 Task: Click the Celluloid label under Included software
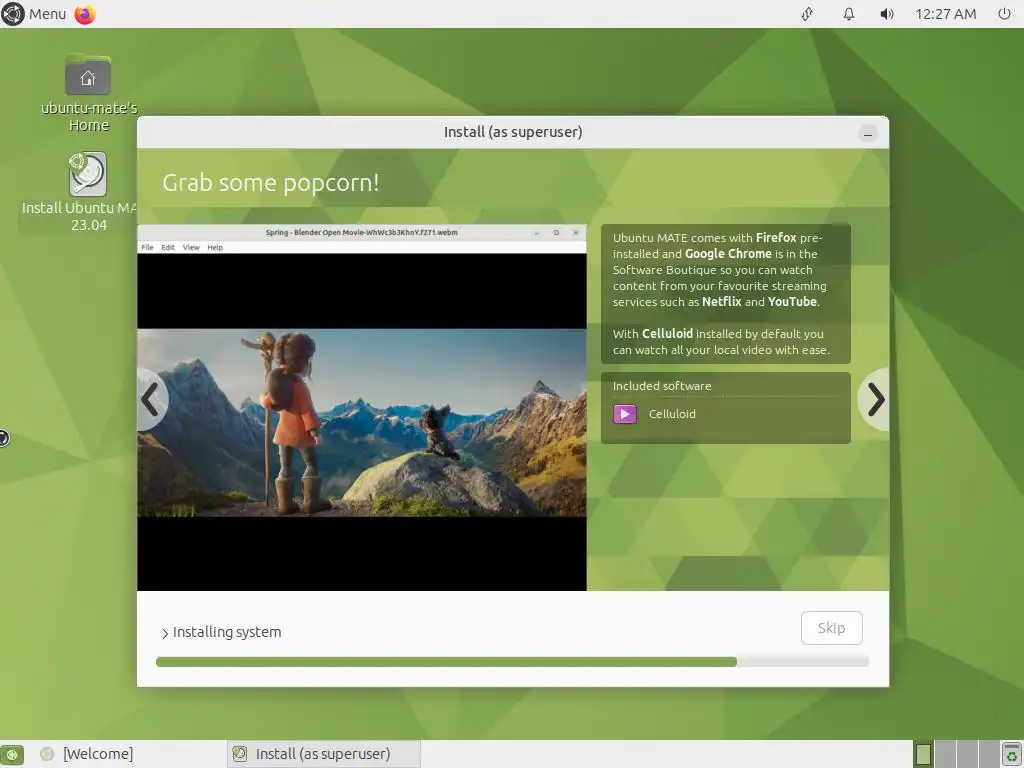pos(672,414)
